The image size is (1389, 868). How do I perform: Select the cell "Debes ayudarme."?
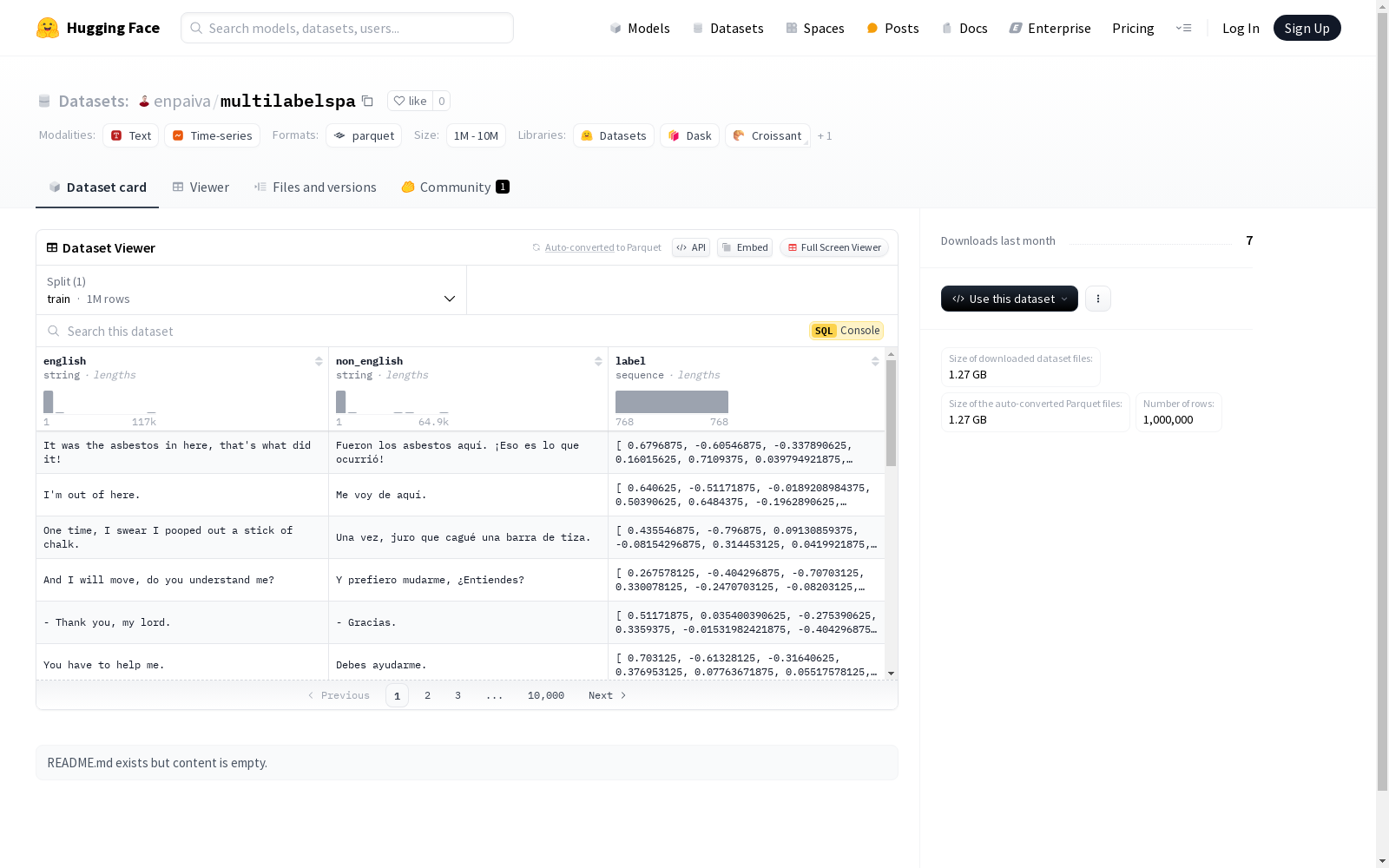(469, 662)
